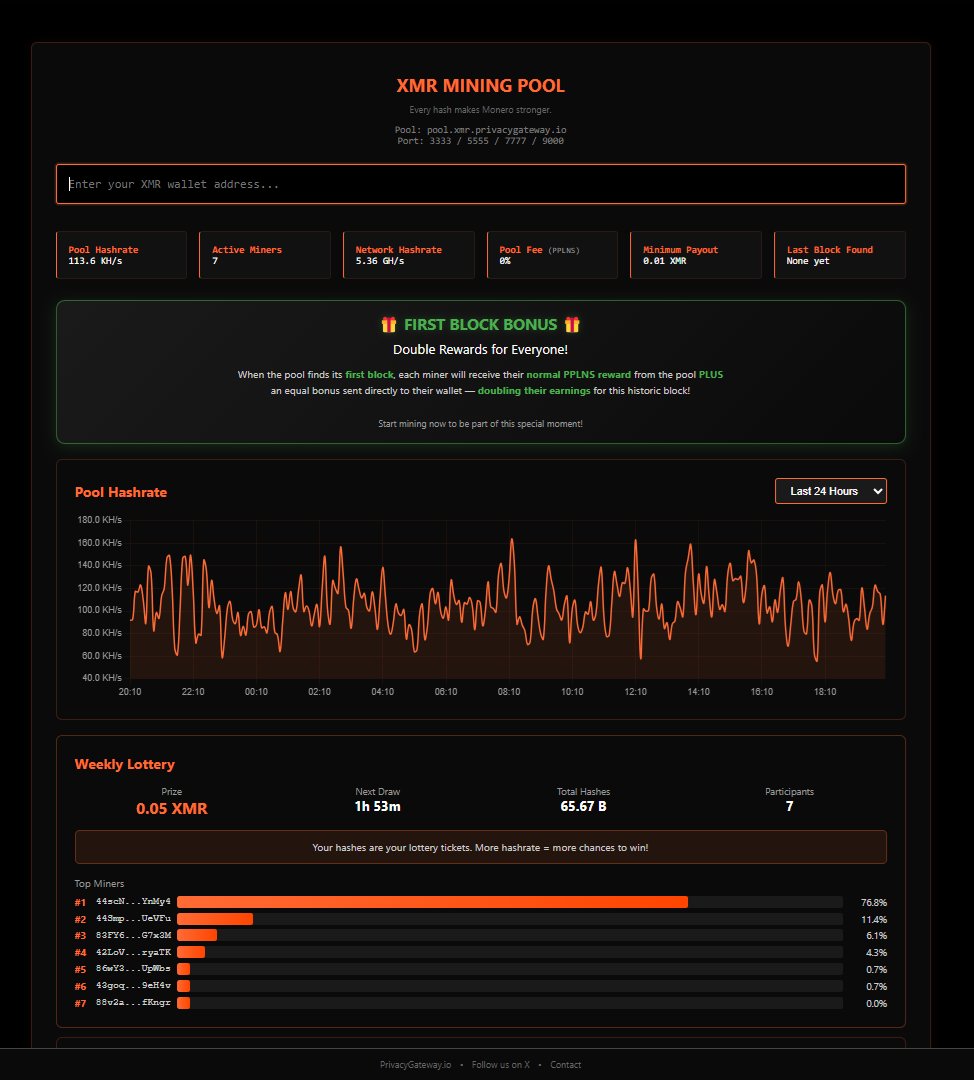Select the Network Hashrate stat card
This screenshot has width=974, height=1080.
point(409,255)
